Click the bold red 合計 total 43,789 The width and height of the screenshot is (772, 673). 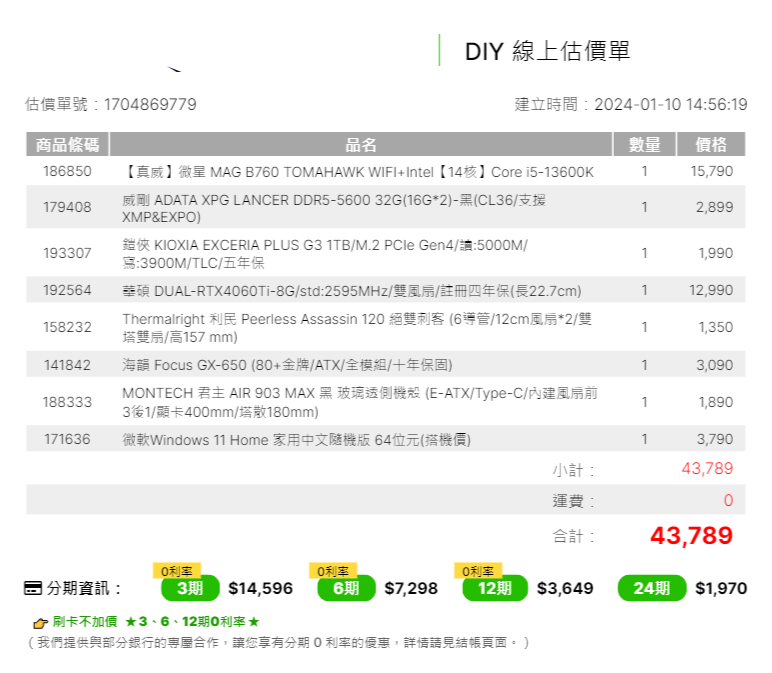(691, 536)
